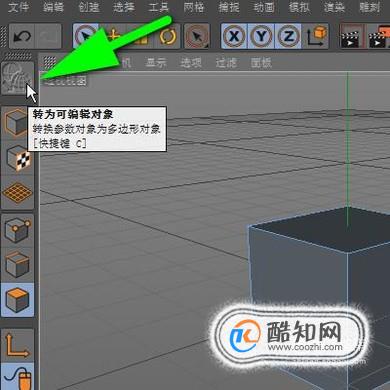Toggle the Z axis lock
Screen dimensions: 390x390
point(288,36)
